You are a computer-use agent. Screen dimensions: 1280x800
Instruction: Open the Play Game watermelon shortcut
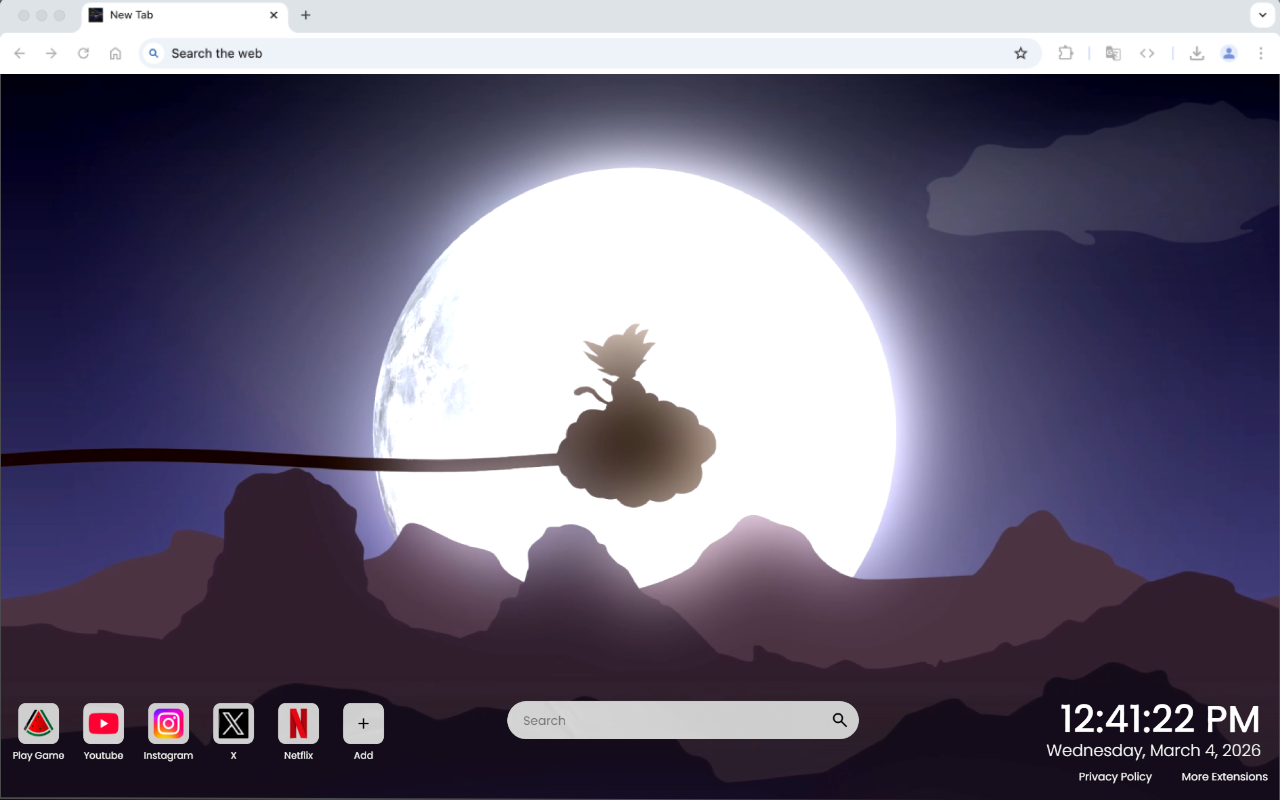[x=38, y=723]
